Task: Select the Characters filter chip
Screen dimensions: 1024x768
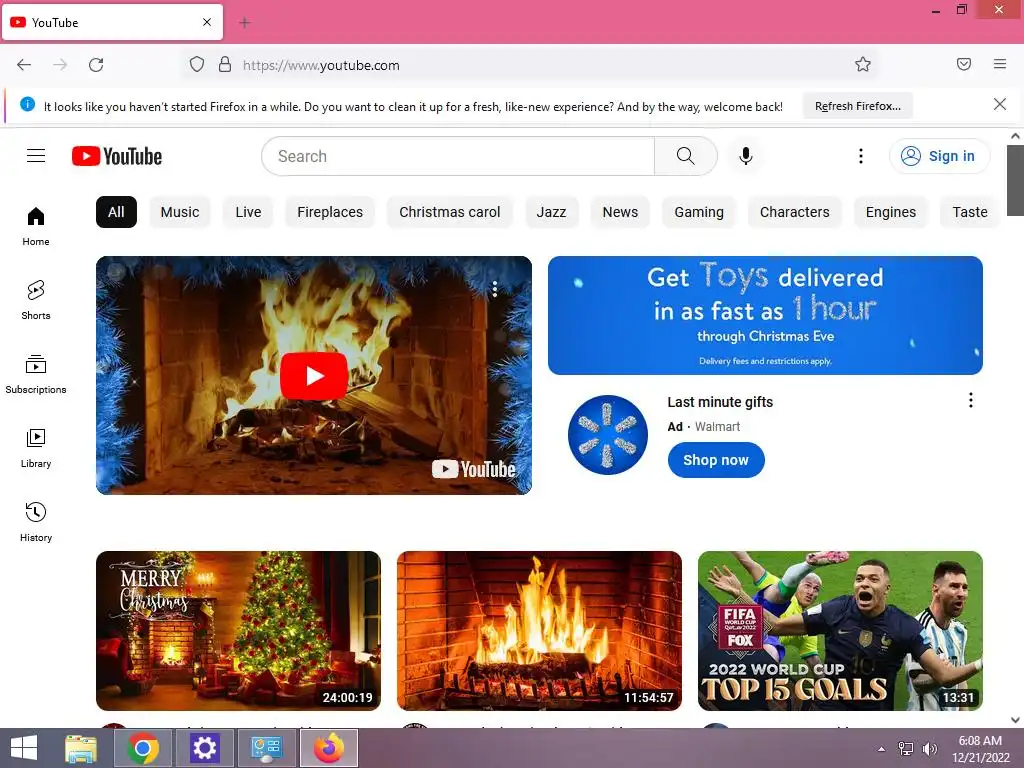Action: 794,212
